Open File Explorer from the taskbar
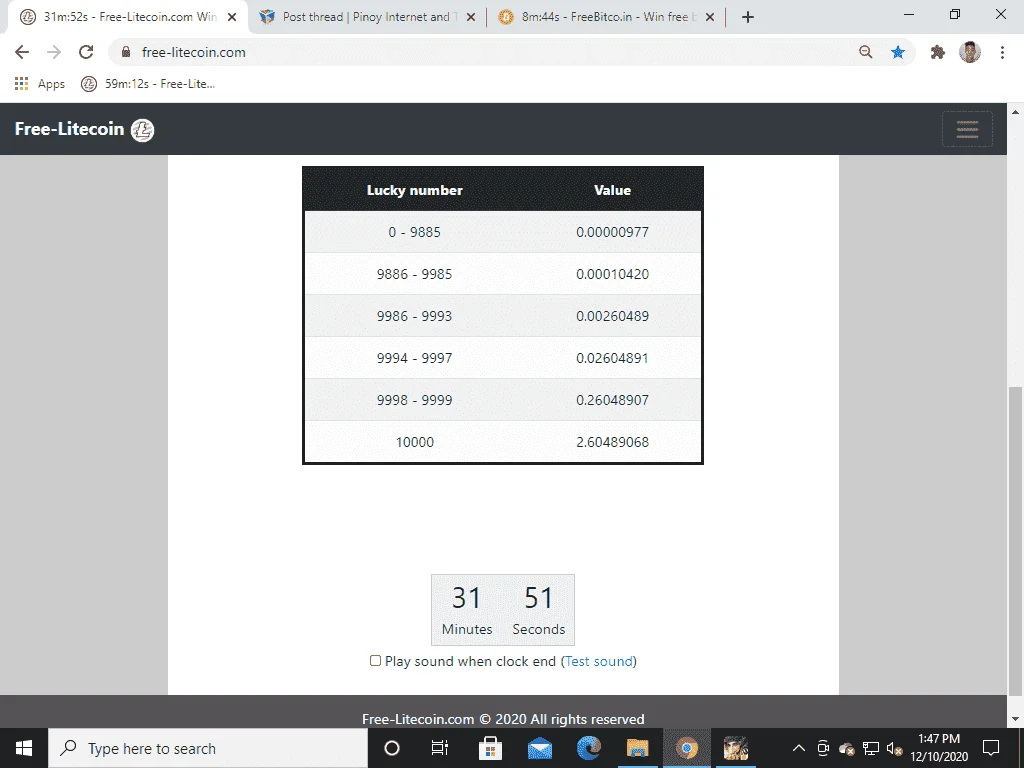This screenshot has width=1024, height=768. [x=637, y=748]
